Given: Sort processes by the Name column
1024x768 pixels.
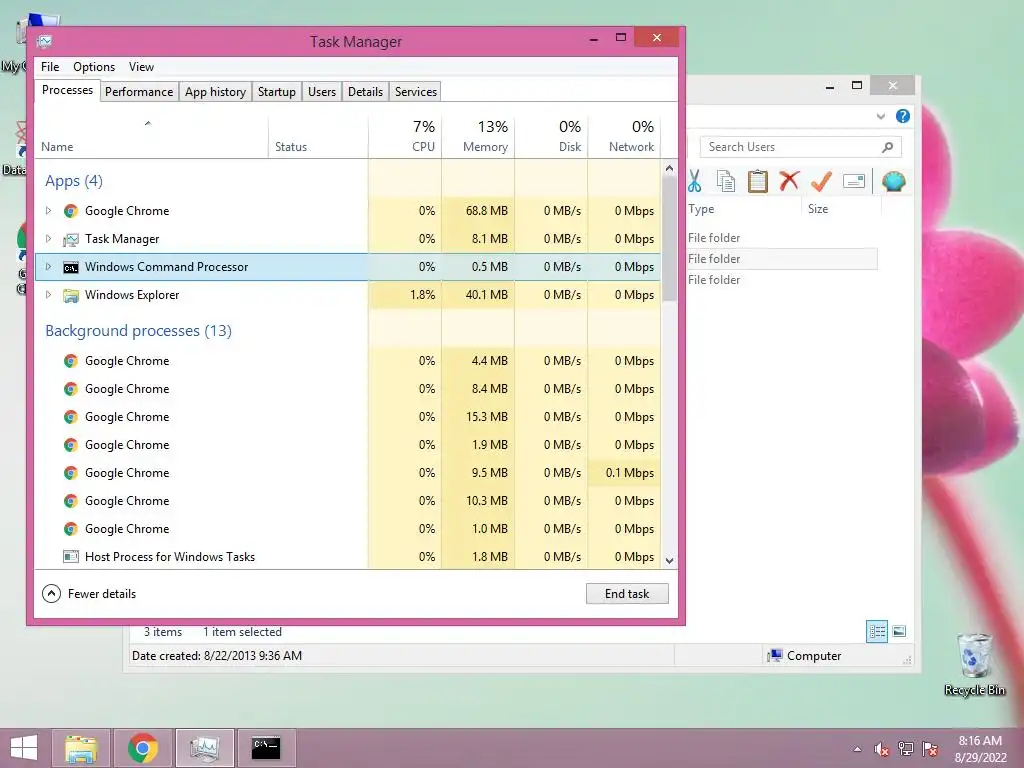Looking at the screenshot, I should click(151, 137).
